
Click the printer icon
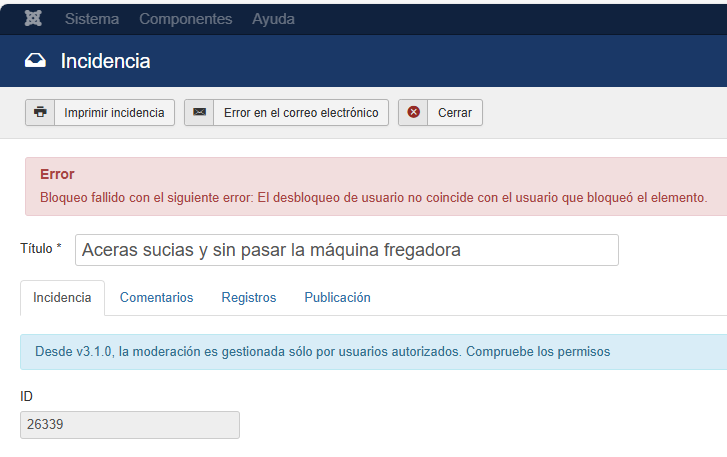40,113
